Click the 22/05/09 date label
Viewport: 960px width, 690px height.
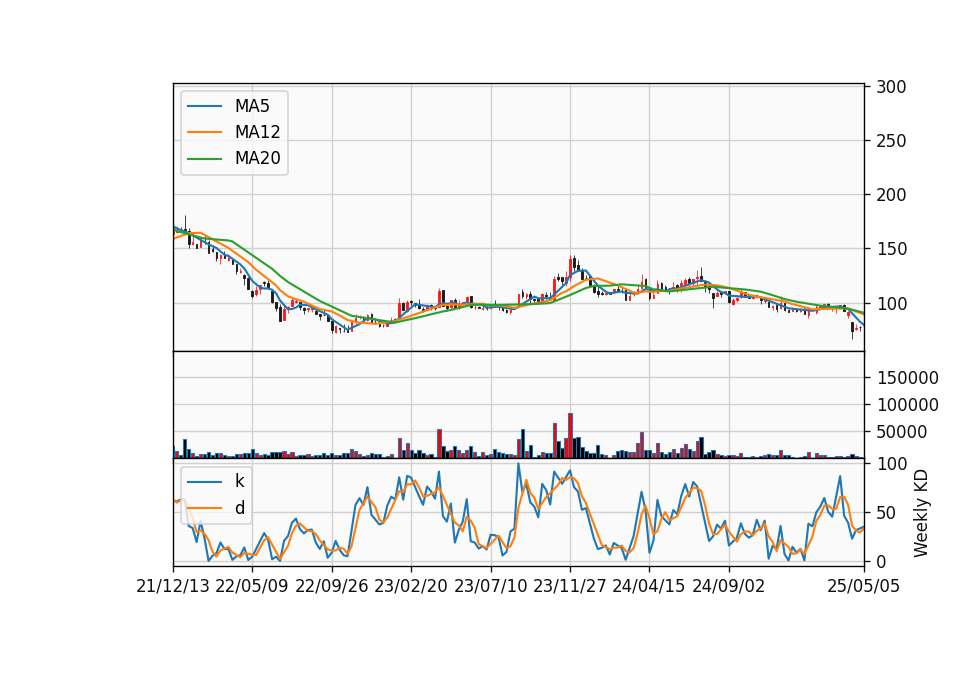tap(252, 586)
